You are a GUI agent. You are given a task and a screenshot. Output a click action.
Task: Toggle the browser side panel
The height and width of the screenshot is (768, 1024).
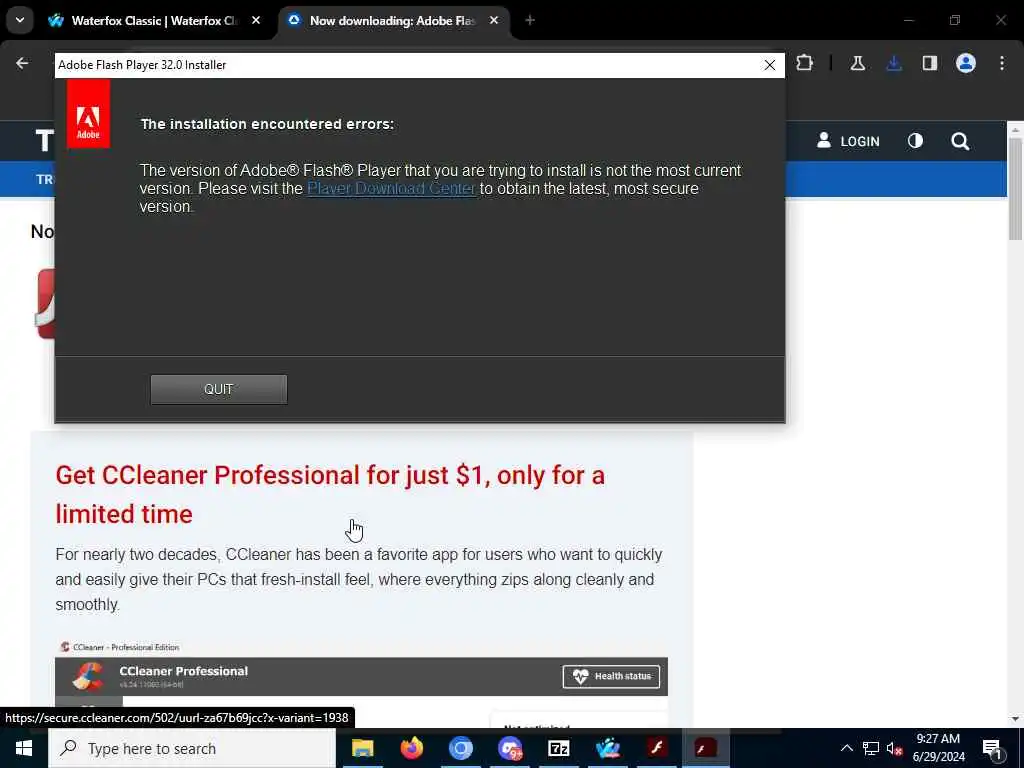tap(930, 63)
